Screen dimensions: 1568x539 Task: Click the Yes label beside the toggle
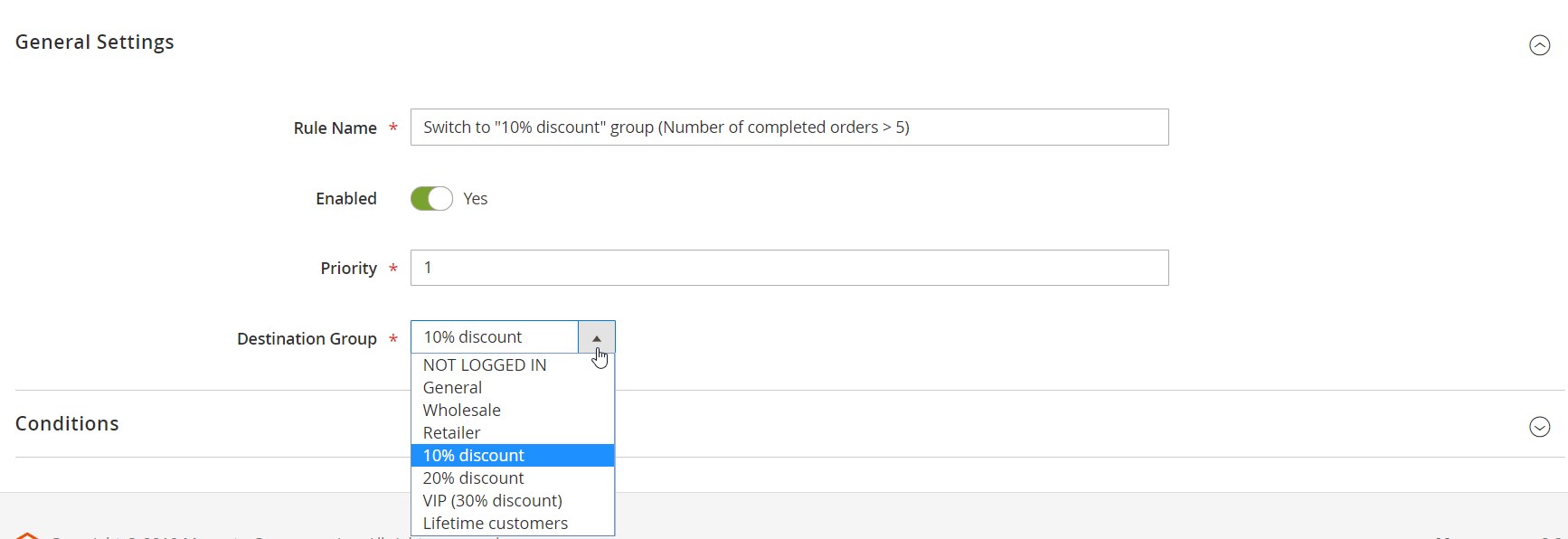475,199
